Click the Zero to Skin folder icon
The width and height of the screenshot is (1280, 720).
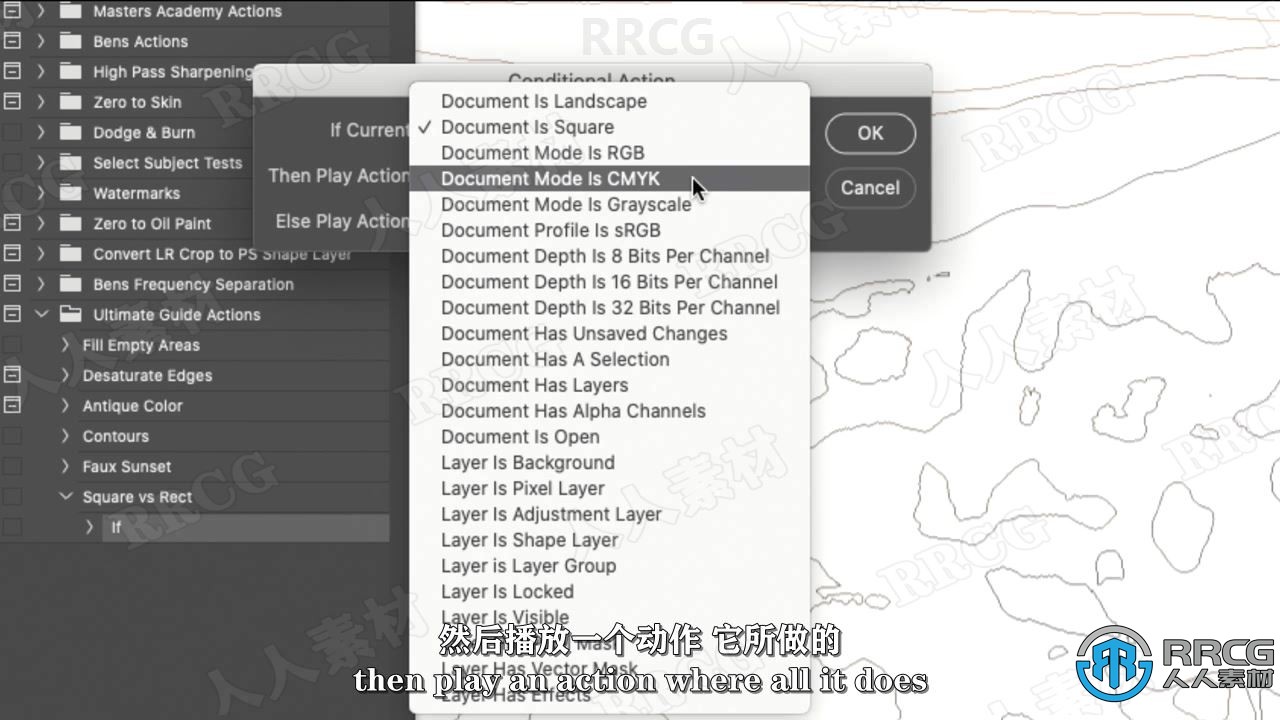70,102
